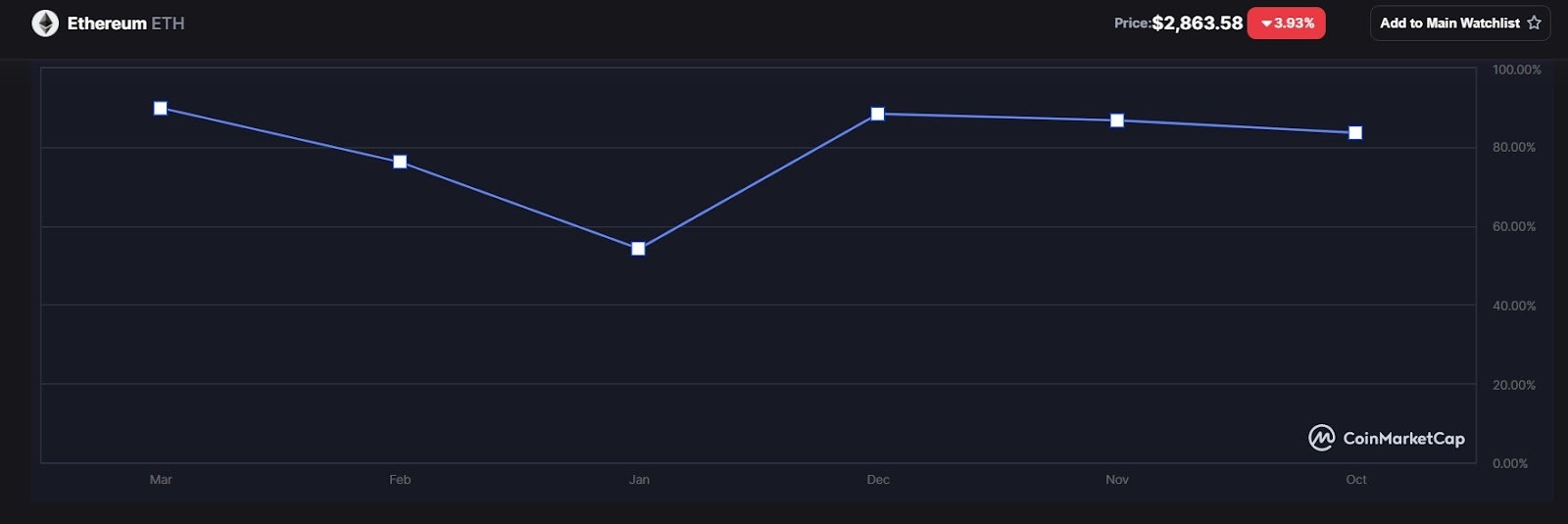This screenshot has height=524, width=1568.
Task: Select the Jan data point on chart
Action: click(x=638, y=249)
